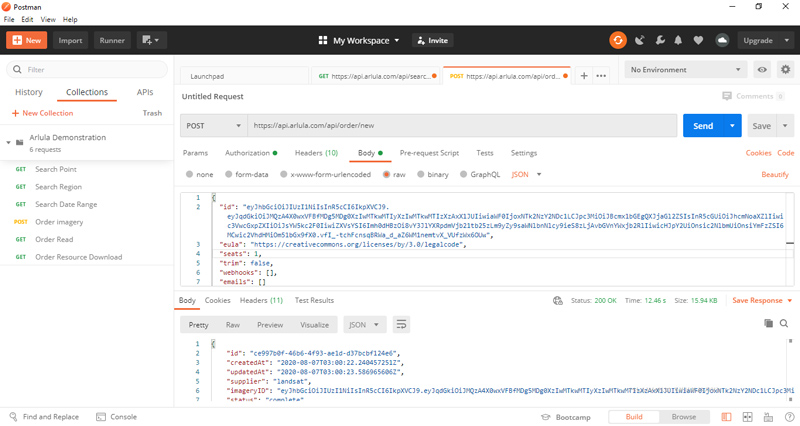Toggle sidebar panel icon in status bar
Image resolution: width=800 pixels, height=426 pixels.
click(727, 417)
